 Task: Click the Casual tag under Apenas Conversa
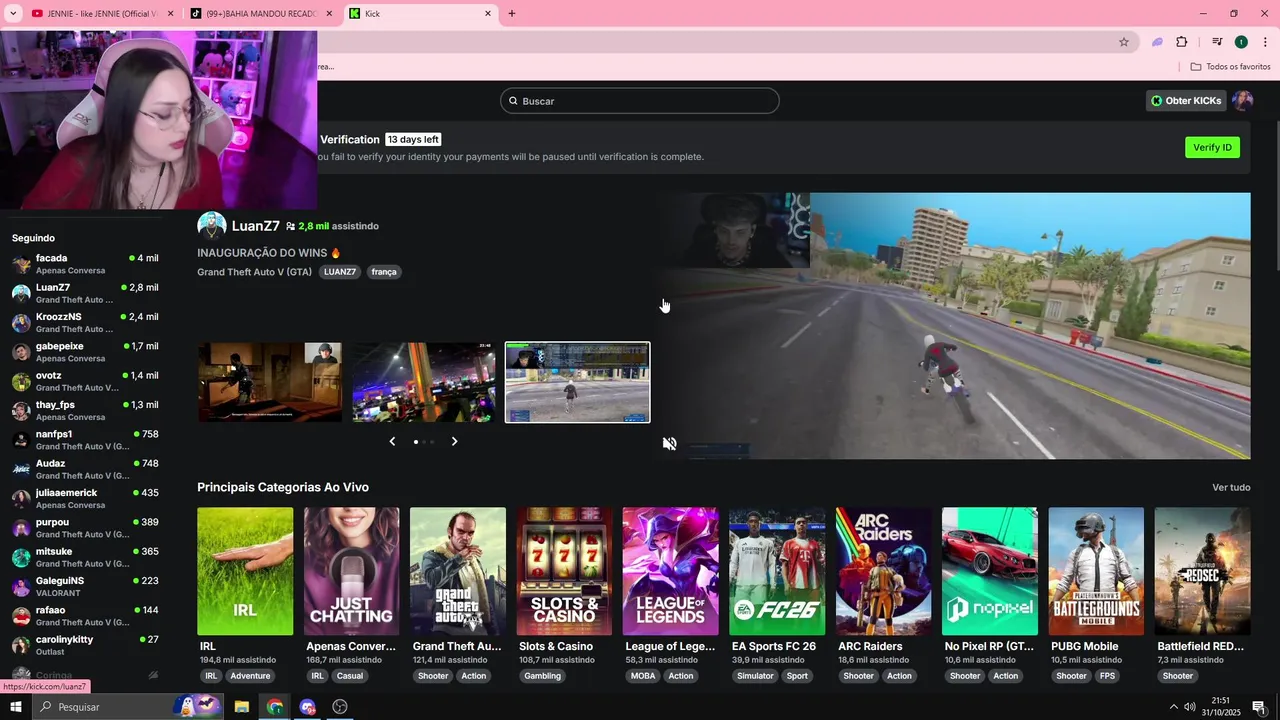350,676
